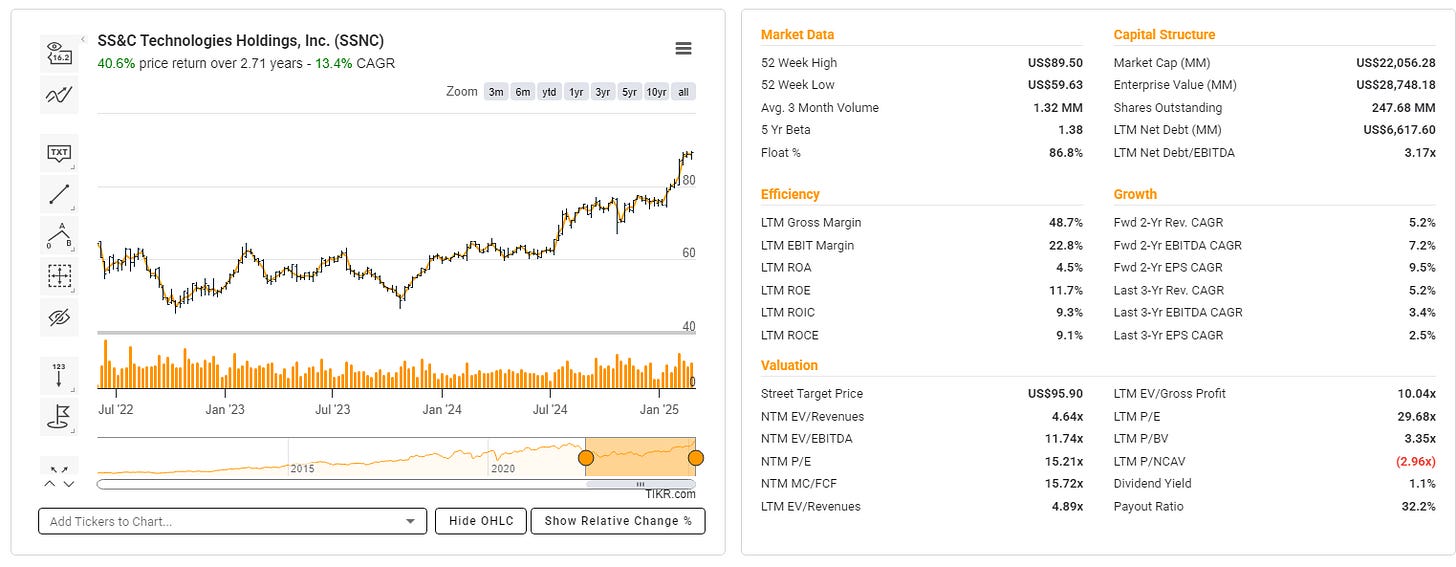Viewport: 1456px width, 567px height.
Task: Select the crosshair measure tool
Action: click(59, 277)
